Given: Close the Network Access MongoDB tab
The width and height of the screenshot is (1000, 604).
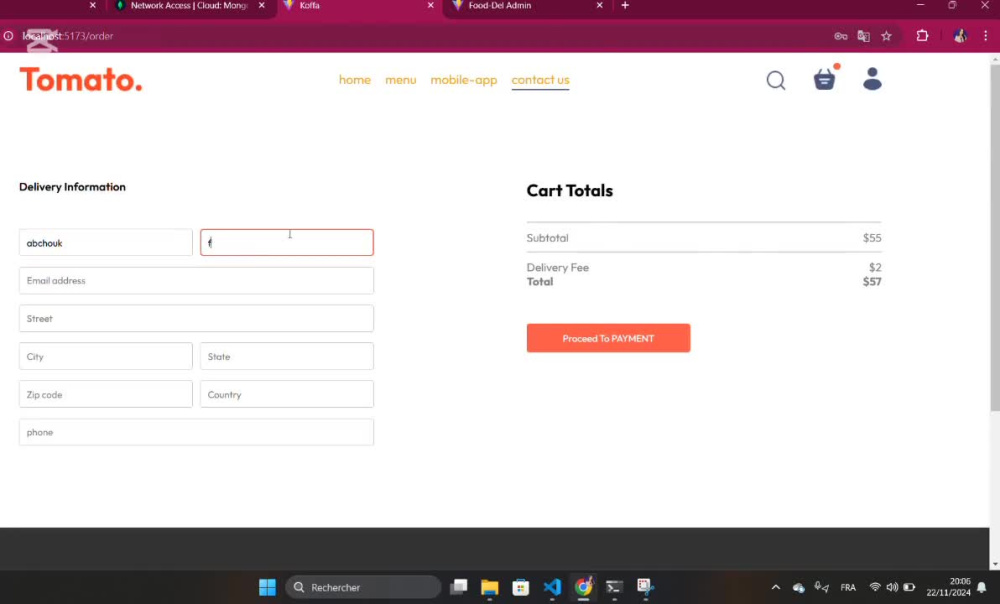Looking at the screenshot, I should click(x=261, y=5).
